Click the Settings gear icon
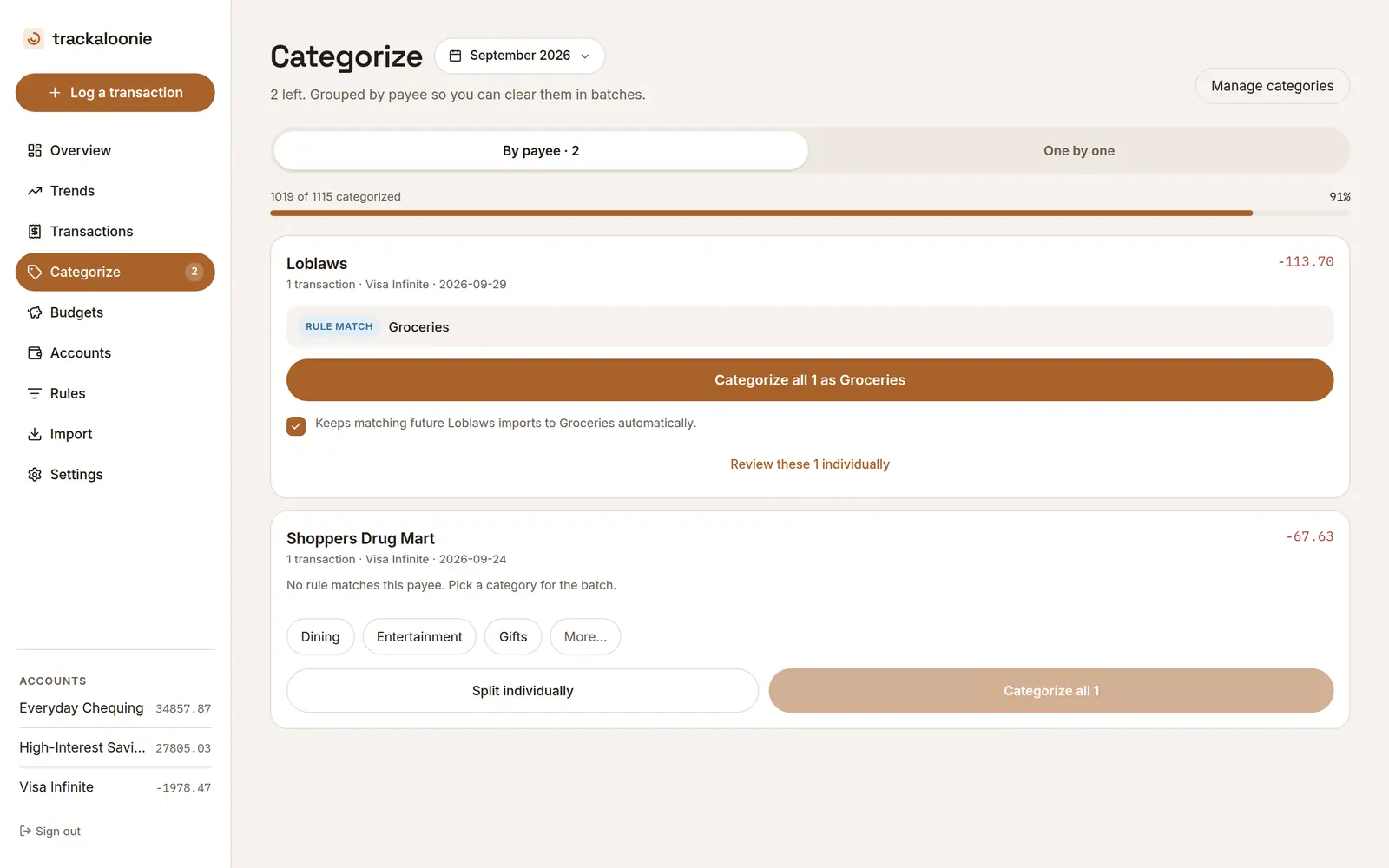Image resolution: width=1389 pixels, height=868 pixels. [x=35, y=475]
